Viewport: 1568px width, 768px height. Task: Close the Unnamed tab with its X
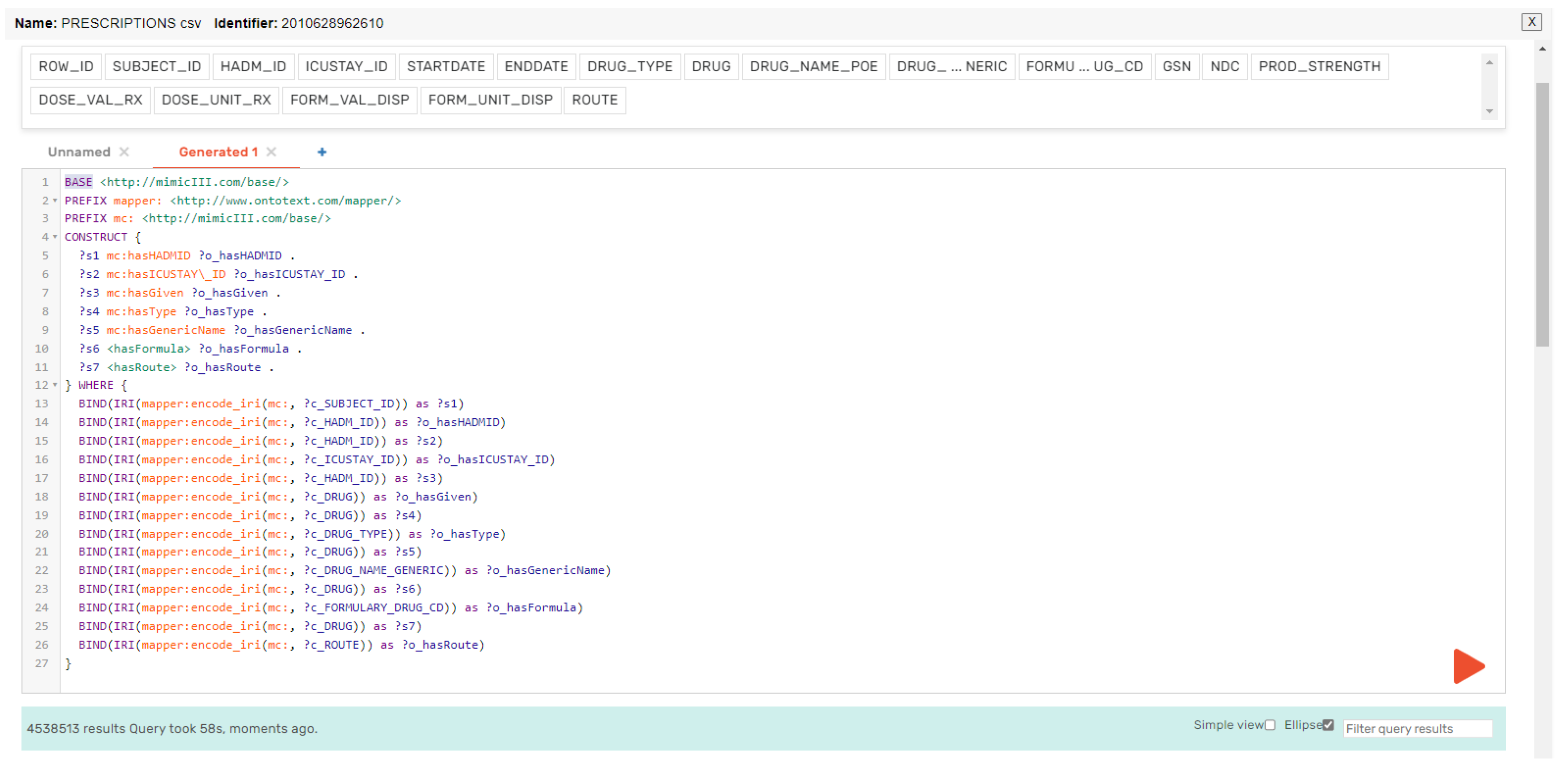click(x=124, y=152)
